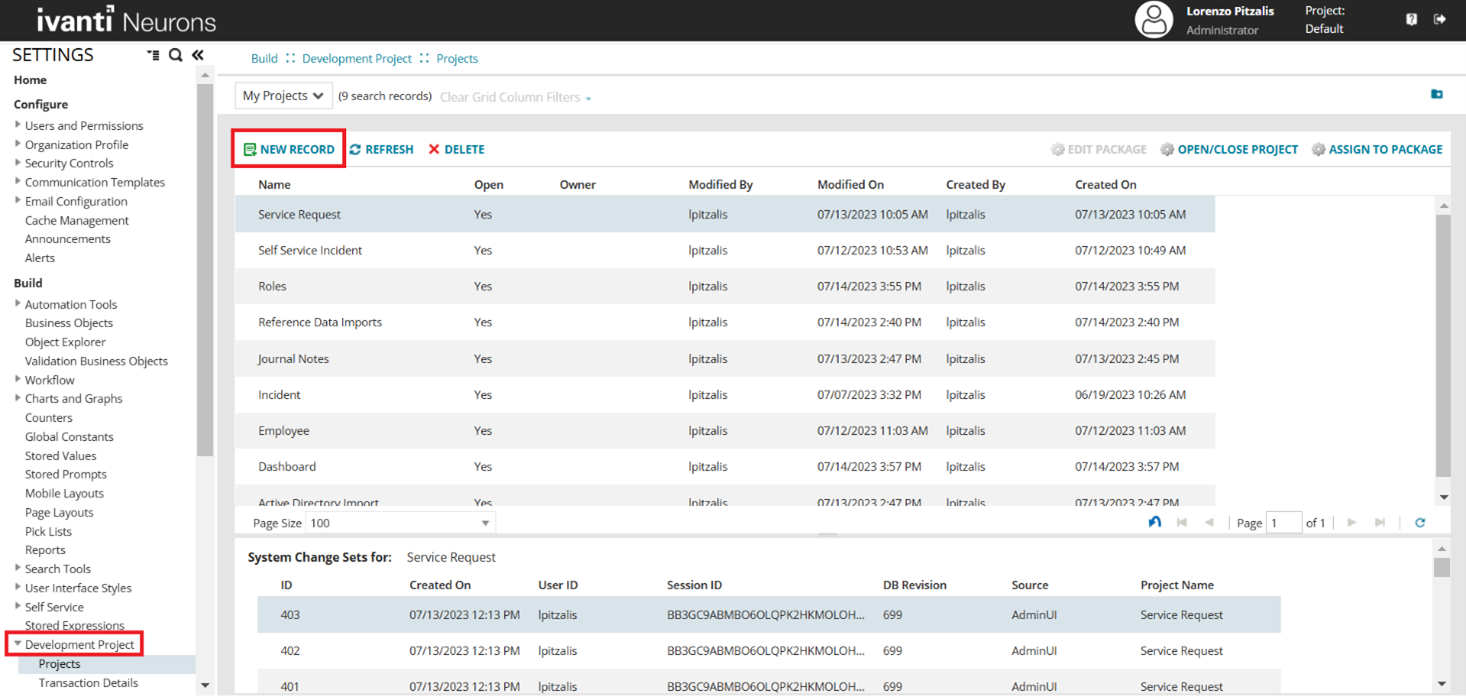Viewport: 1466px width, 700px height.
Task: Open Transaction Details under Development Project
Action: 88,683
